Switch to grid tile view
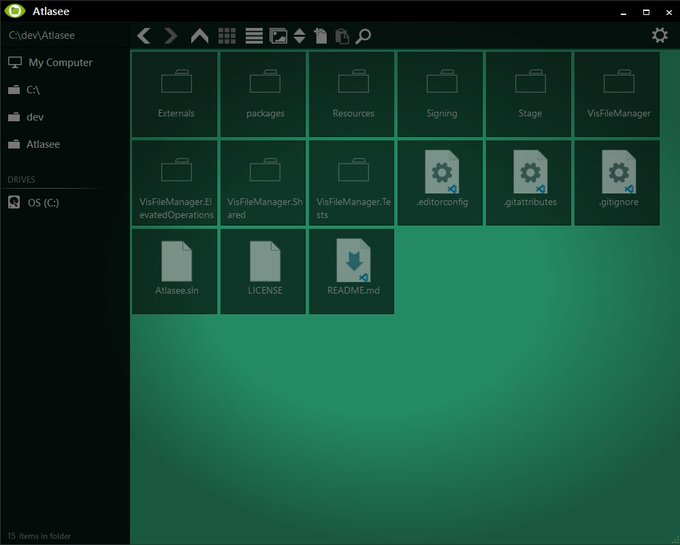The height and width of the screenshot is (545, 680). click(227, 36)
